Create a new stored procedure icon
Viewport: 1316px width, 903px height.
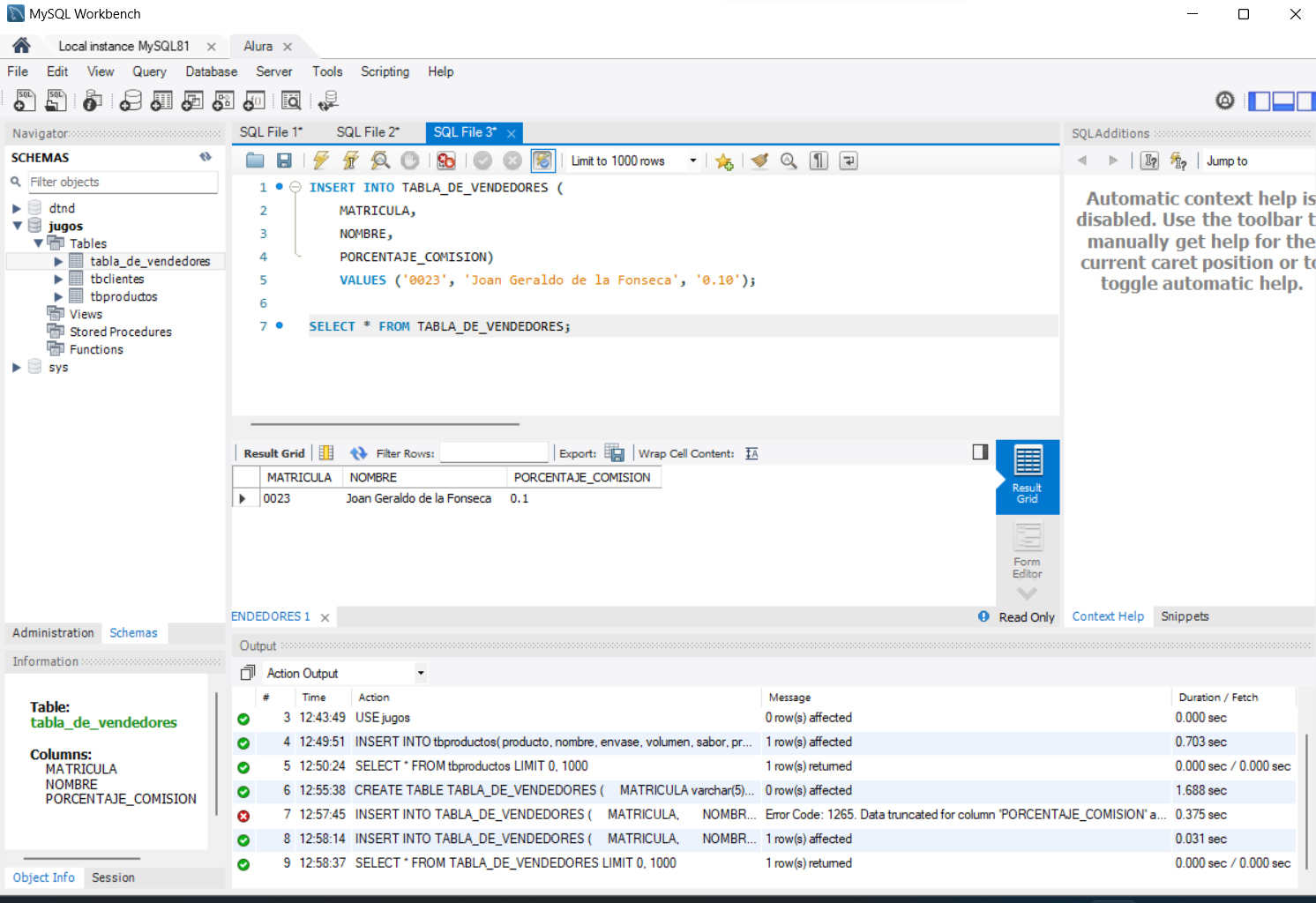[223, 101]
